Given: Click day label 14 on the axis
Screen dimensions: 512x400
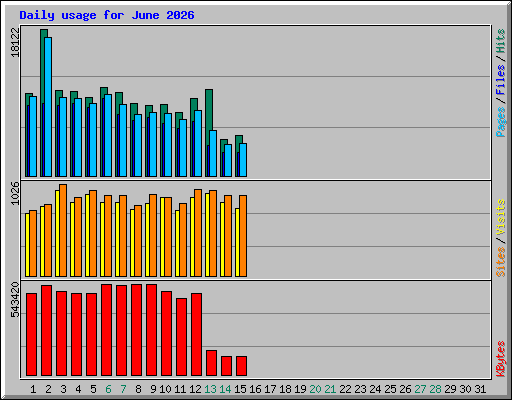Looking at the screenshot, I should [225, 389].
